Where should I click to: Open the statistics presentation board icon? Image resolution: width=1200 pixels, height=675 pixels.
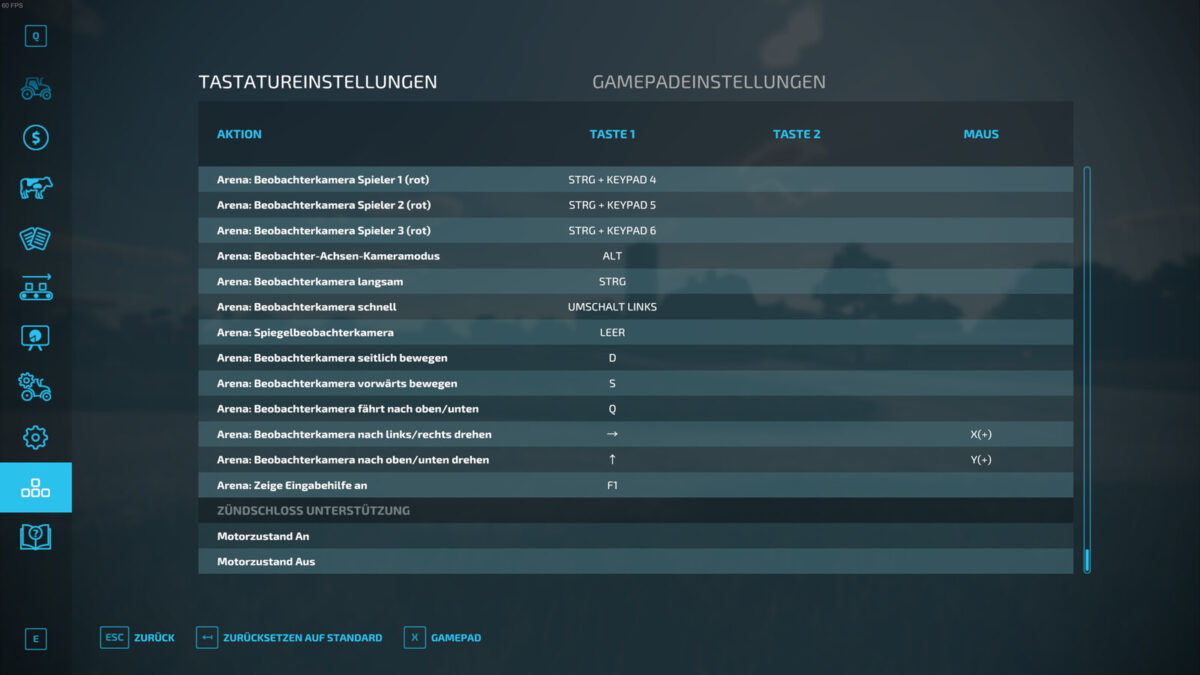pyautogui.click(x=36, y=338)
